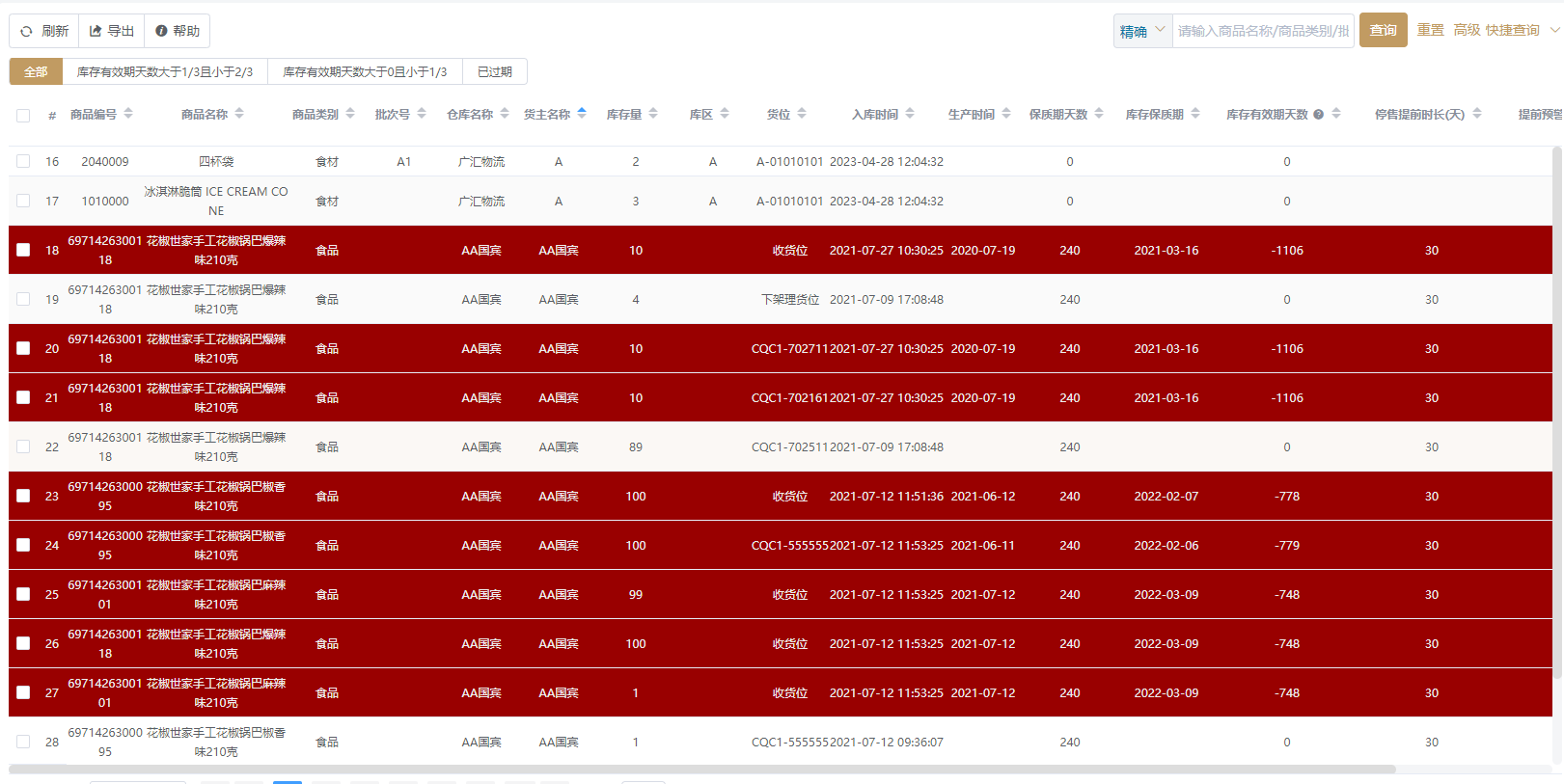Sort by 停售提前时长(天) column sort arrows
The width and height of the screenshot is (1564, 784).
click(1477, 114)
